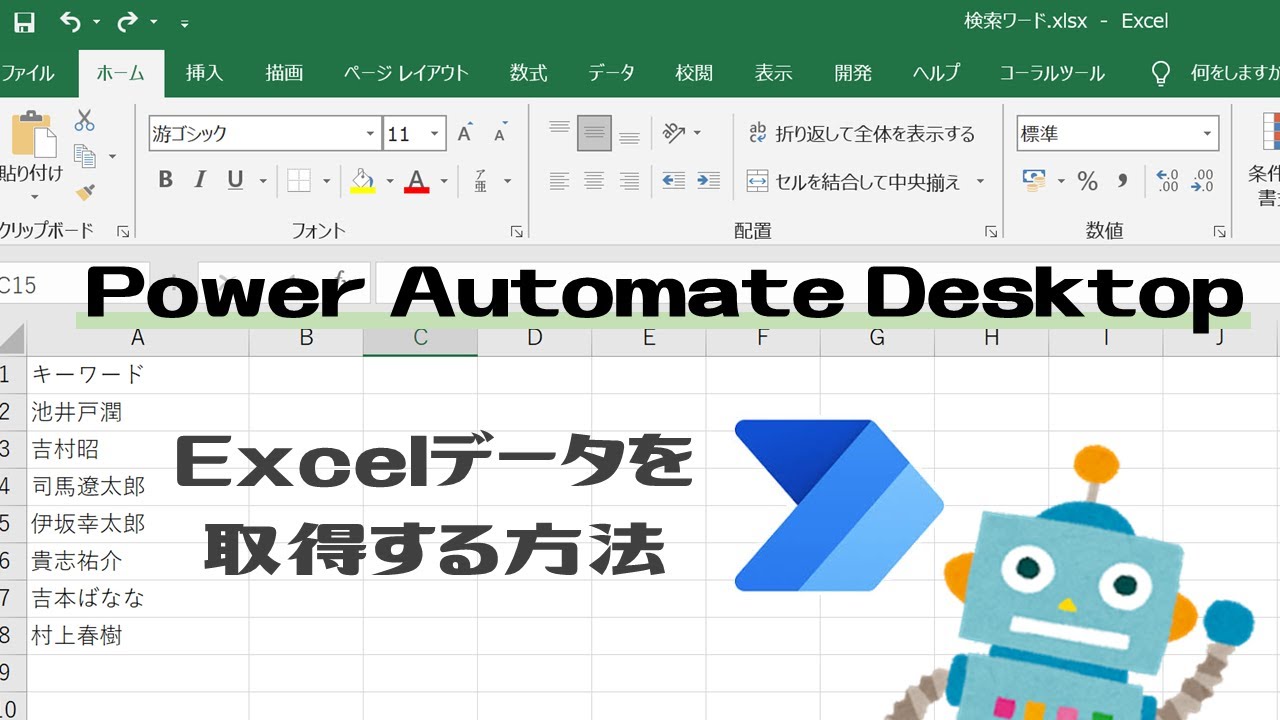Open the ページ レイアウト tab
Screen dimensions: 1280x720
tap(406, 73)
